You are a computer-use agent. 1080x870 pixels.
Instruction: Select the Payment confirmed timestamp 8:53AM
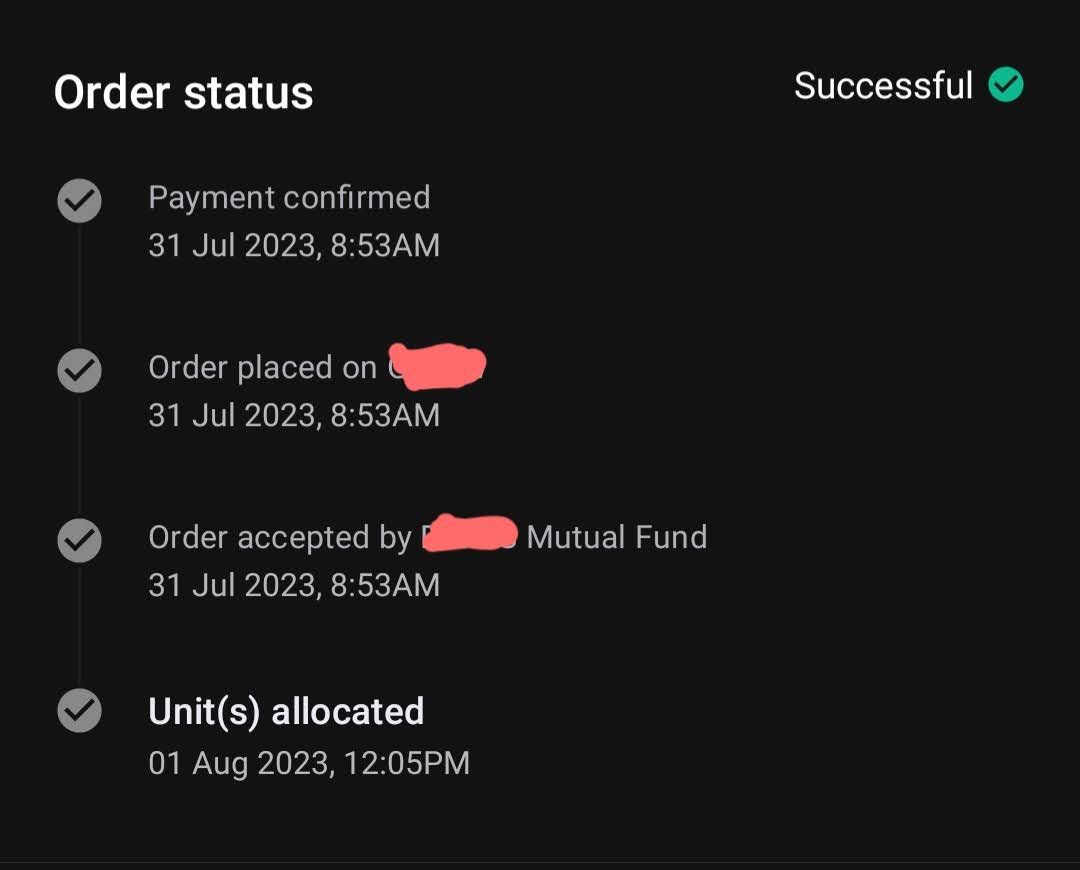(x=294, y=245)
